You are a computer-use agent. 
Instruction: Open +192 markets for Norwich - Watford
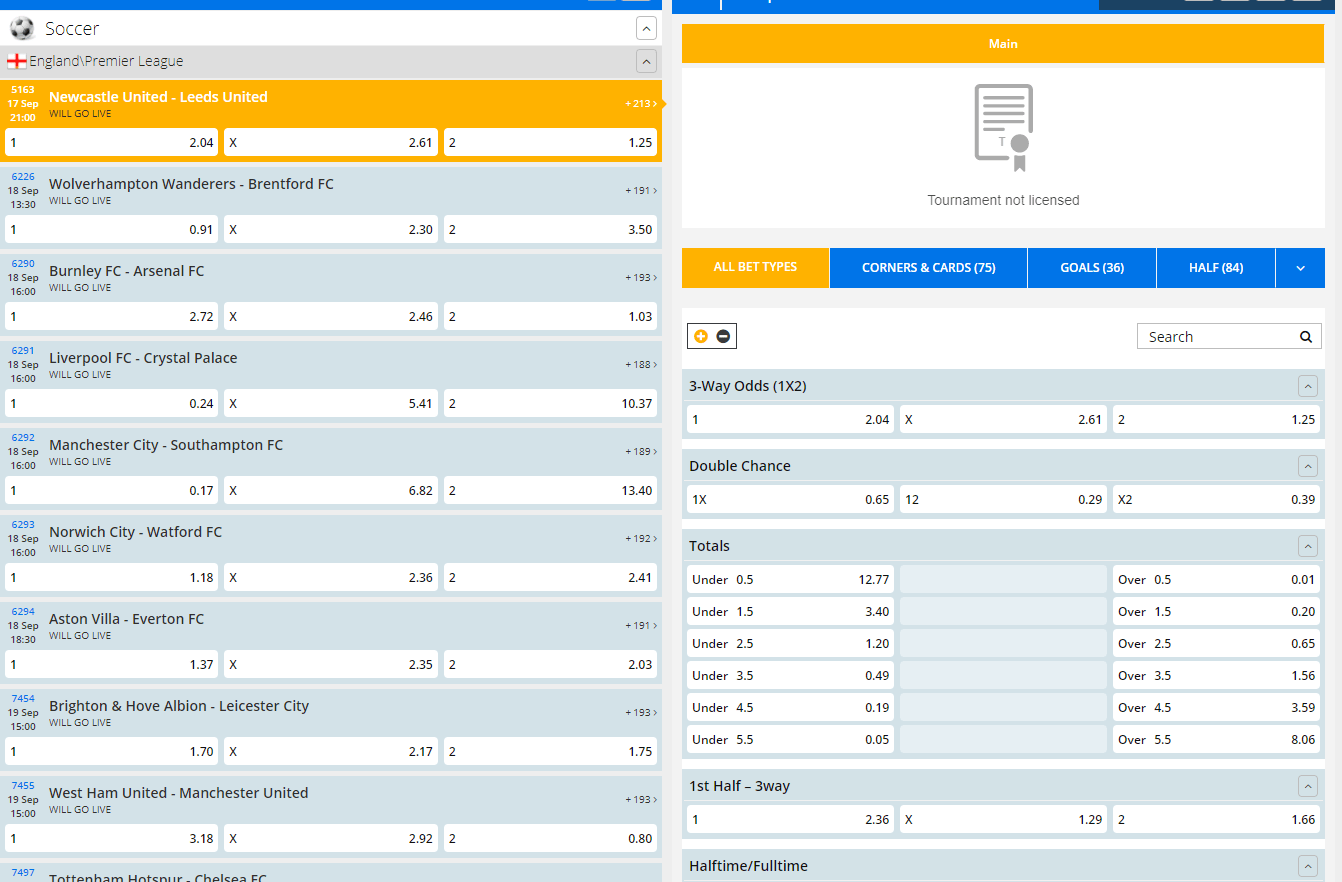[x=641, y=538]
